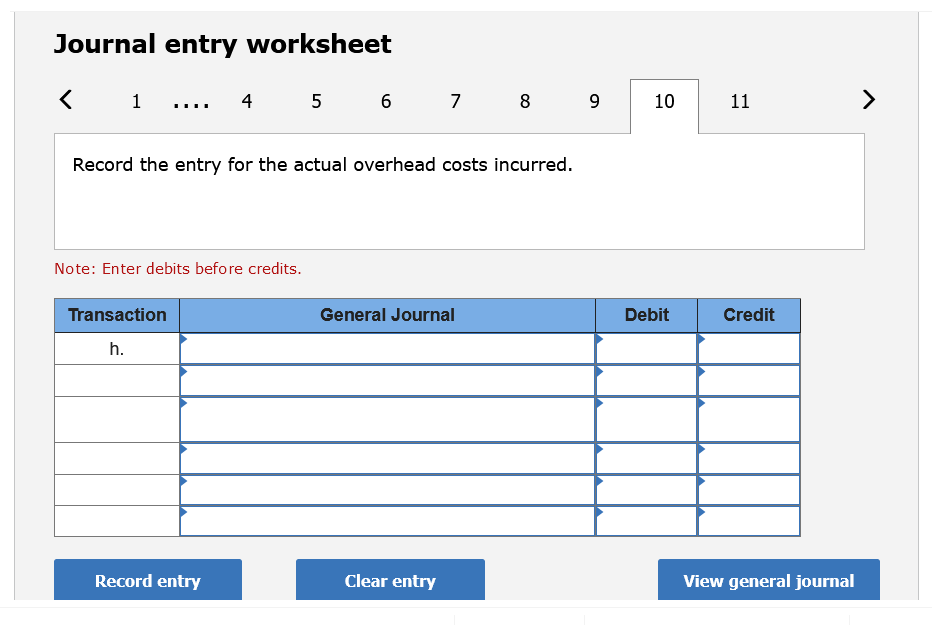Click the Journal entry worksheet heading
This screenshot has width=932, height=625.
tap(222, 44)
